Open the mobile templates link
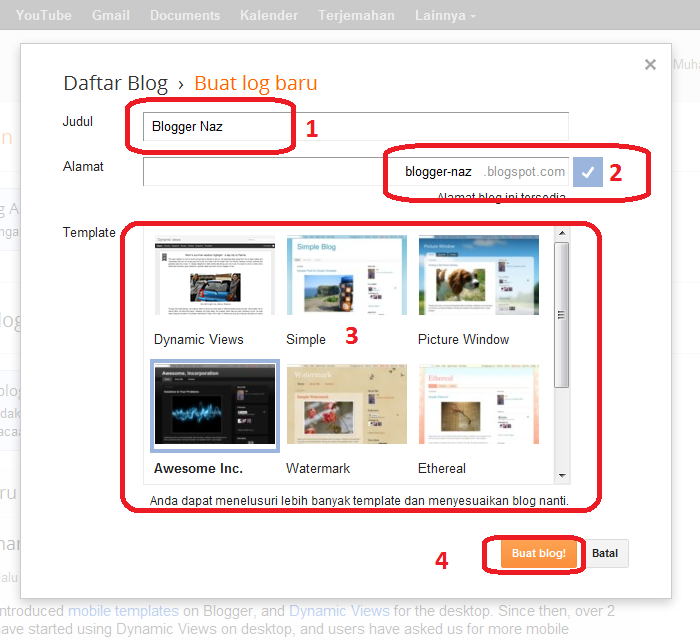This screenshot has height=640, width=700. click(123, 611)
